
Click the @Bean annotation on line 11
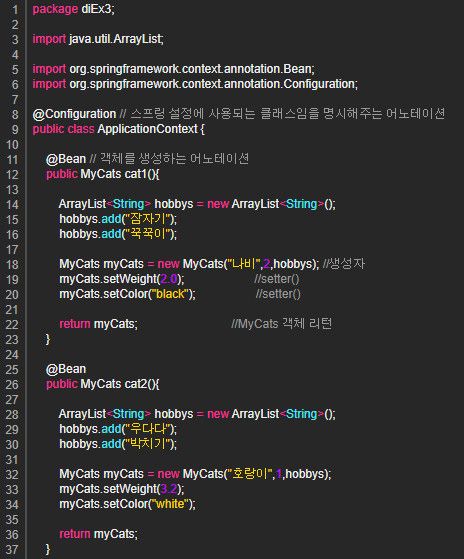(x=66, y=159)
